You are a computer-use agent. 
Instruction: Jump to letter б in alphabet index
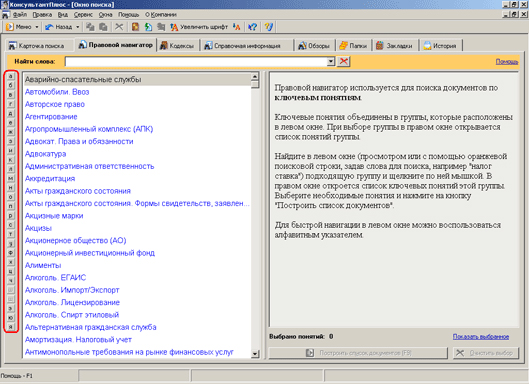click(11, 85)
